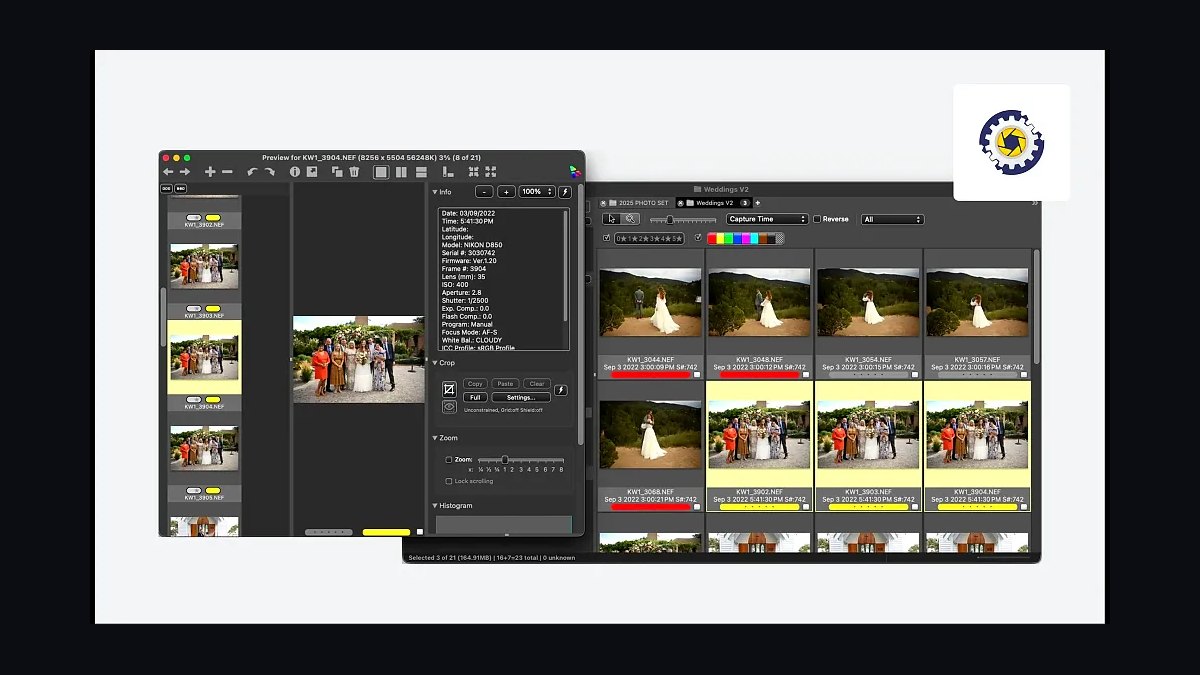Toggle the crop preview eye icon
Viewport: 1200px width, 675px height.
point(449,407)
